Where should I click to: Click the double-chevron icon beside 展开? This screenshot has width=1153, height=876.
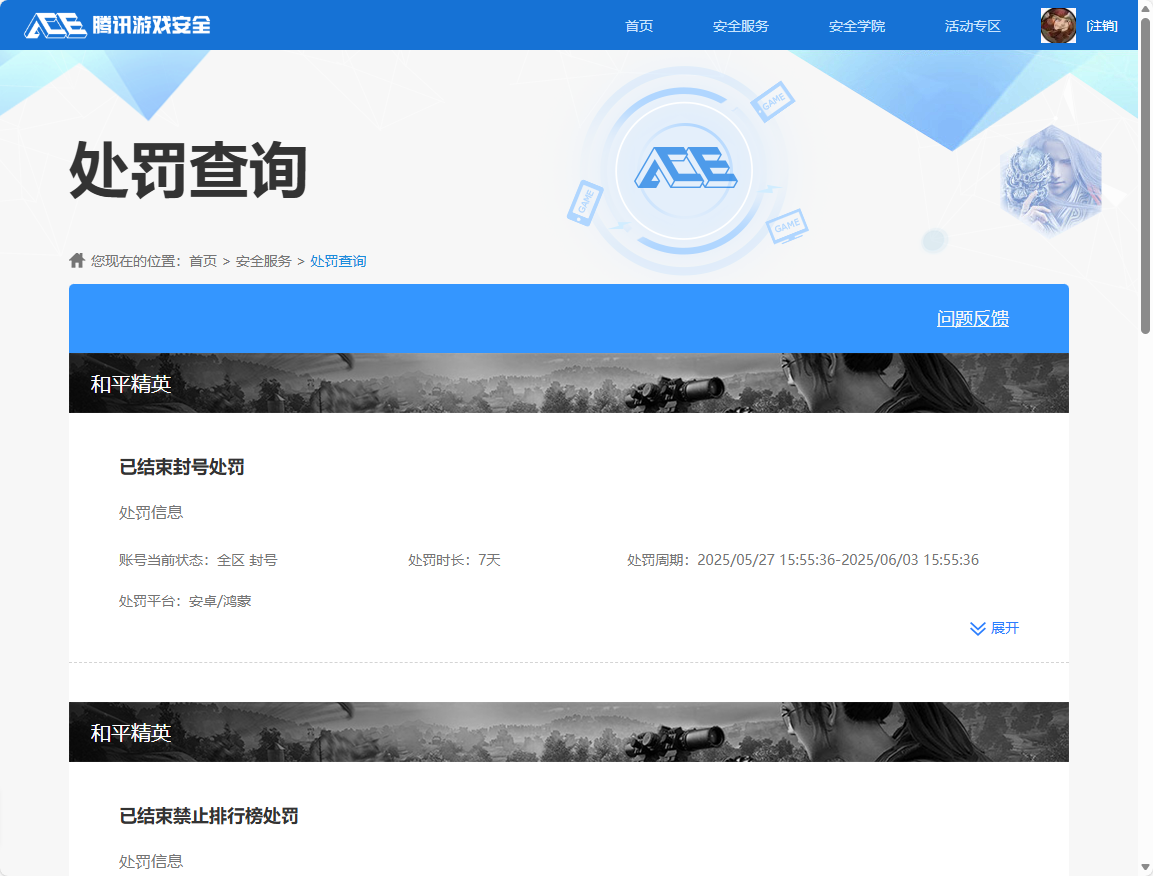pos(978,628)
